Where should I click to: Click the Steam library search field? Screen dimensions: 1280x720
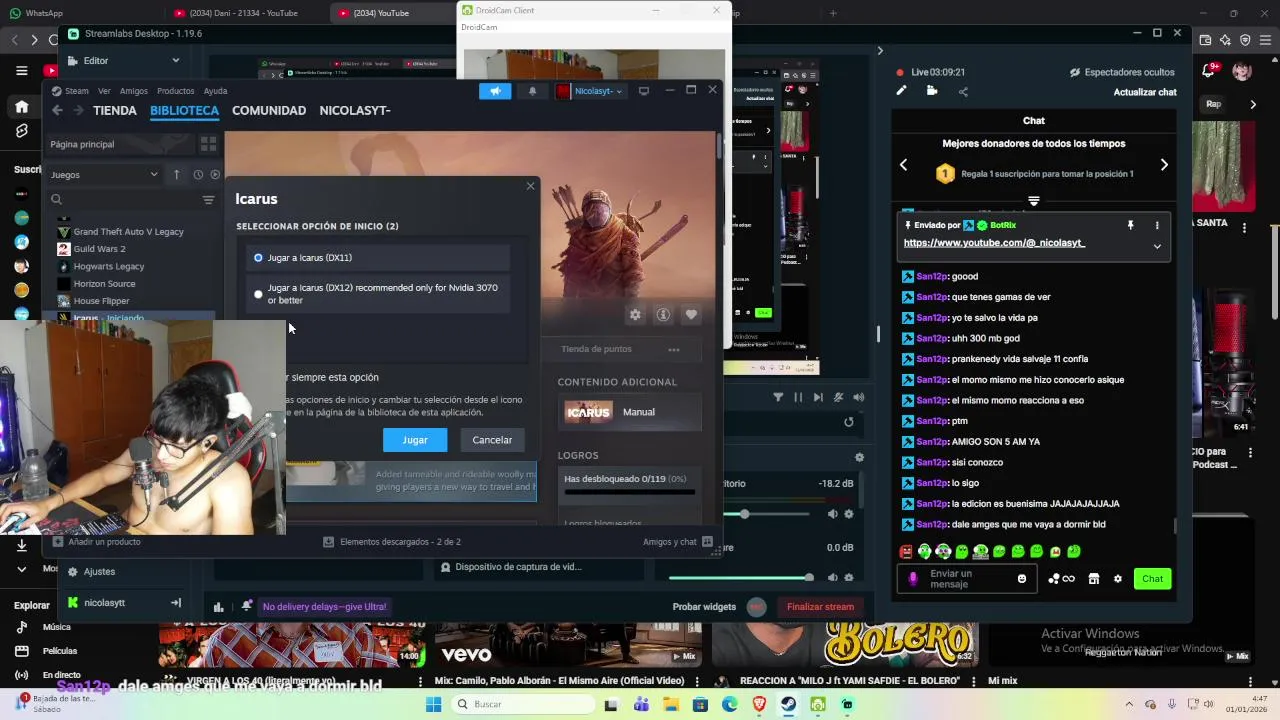coord(122,200)
